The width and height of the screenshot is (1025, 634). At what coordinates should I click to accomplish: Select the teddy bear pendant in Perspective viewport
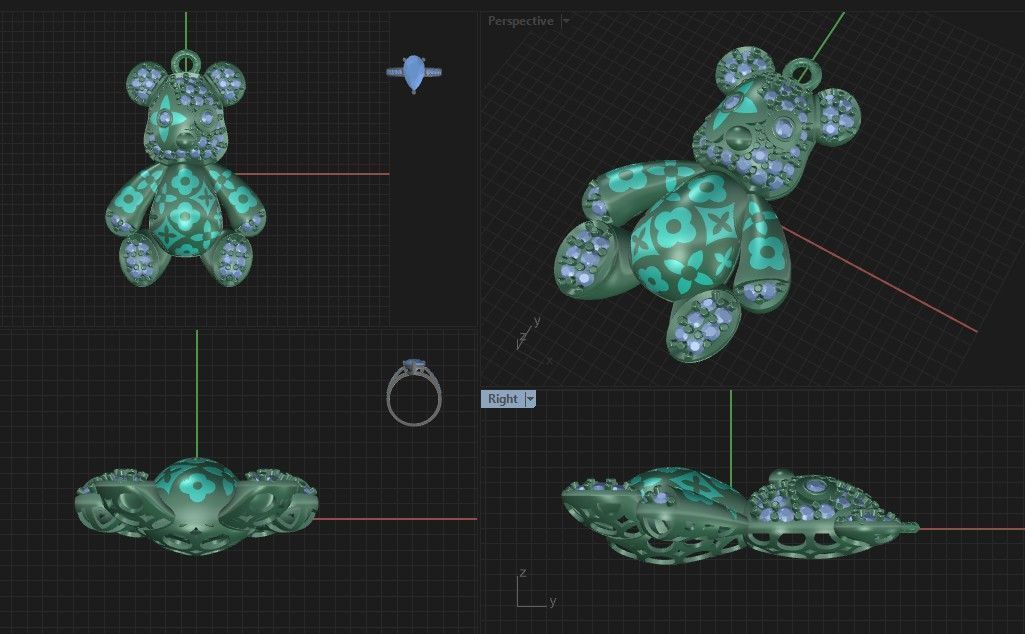pyautogui.click(x=706, y=206)
